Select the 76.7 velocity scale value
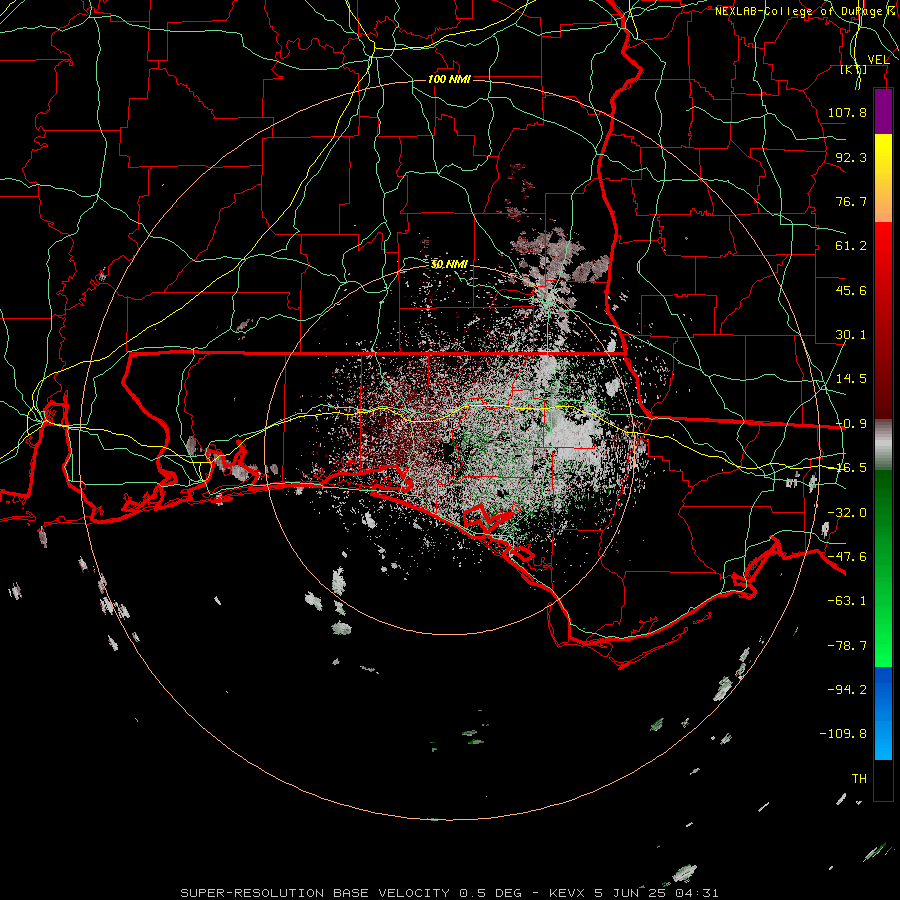The width and height of the screenshot is (900, 900). click(x=851, y=201)
